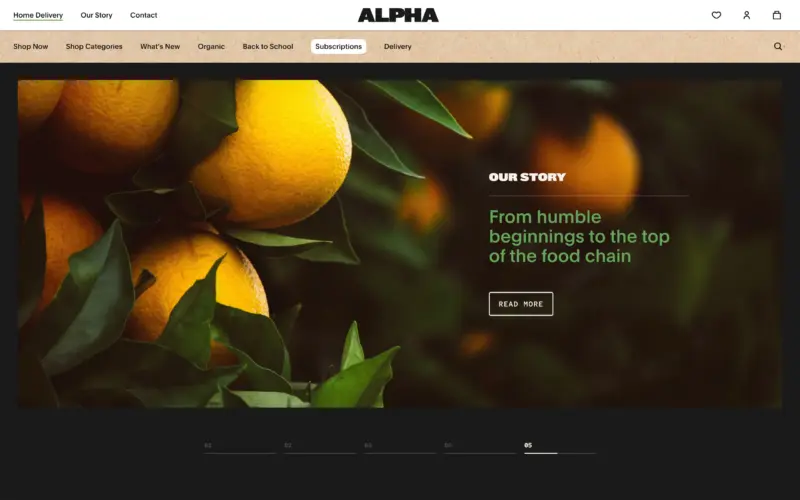Open the Contact page link

pyautogui.click(x=143, y=15)
